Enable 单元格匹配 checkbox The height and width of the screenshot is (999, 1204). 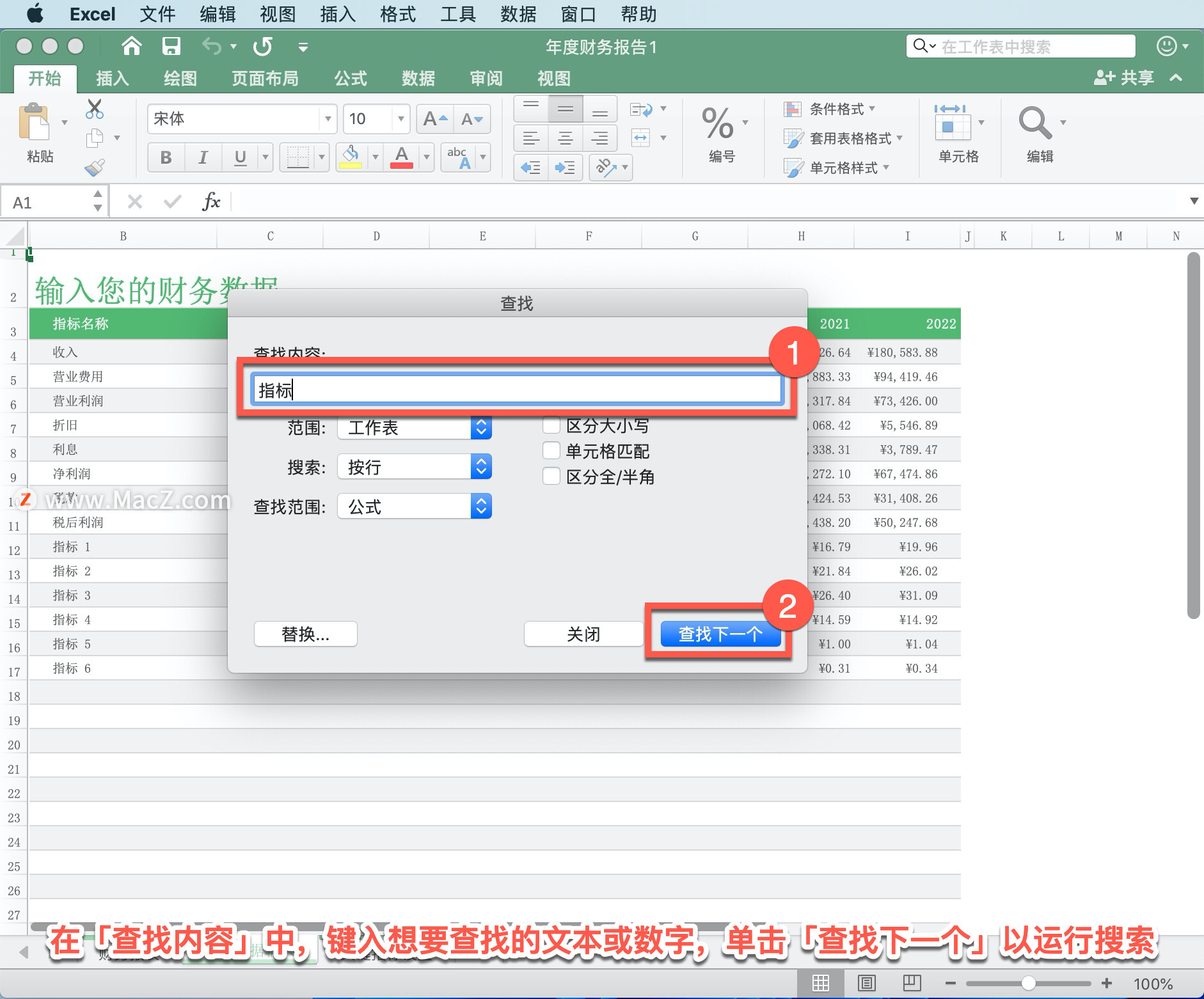point(551,451)
